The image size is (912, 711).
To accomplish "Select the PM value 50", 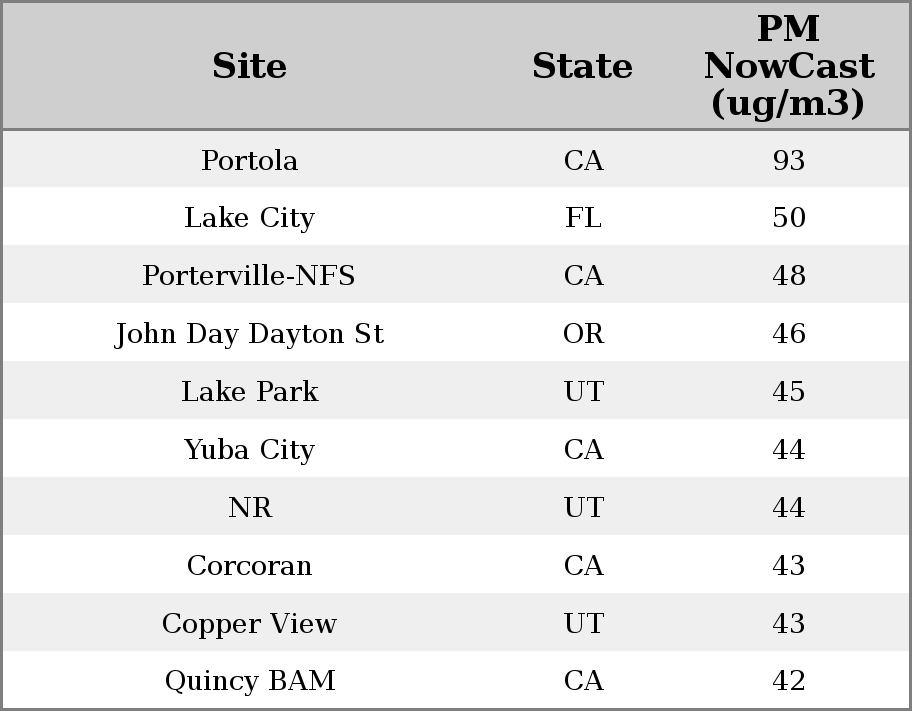I will coord(788,218).
